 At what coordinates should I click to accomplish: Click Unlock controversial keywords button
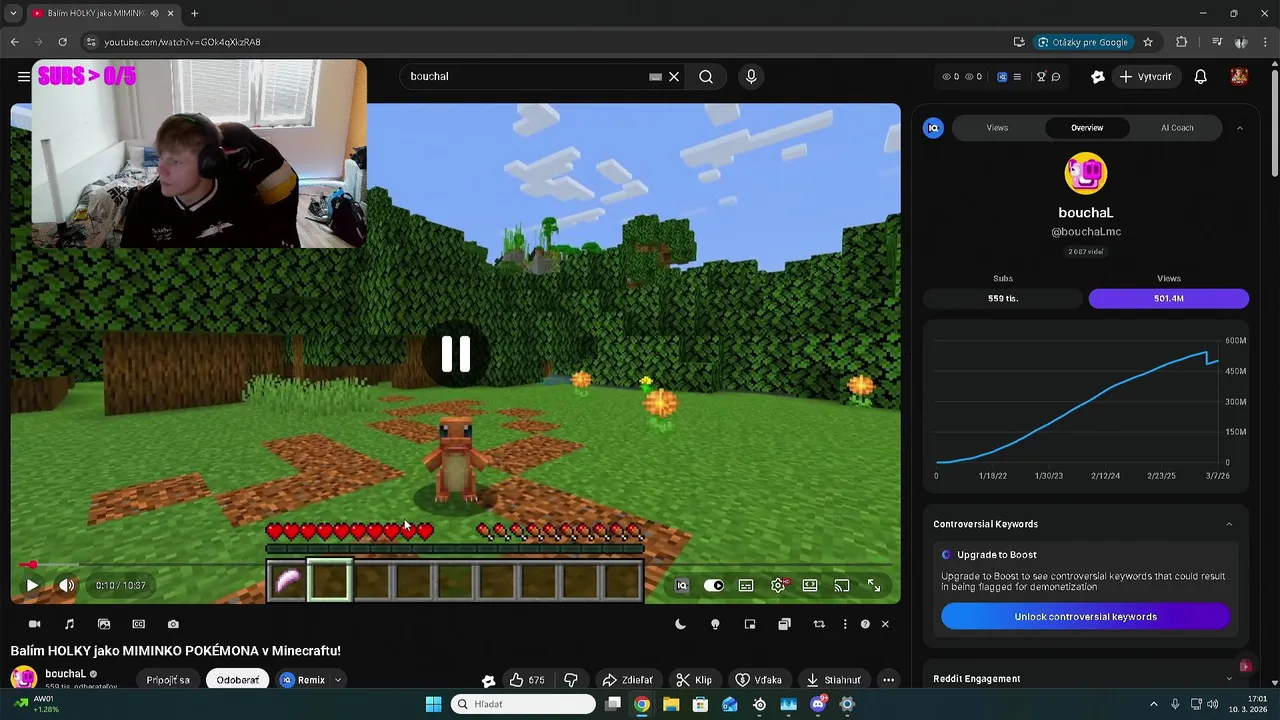point(1085,617)
